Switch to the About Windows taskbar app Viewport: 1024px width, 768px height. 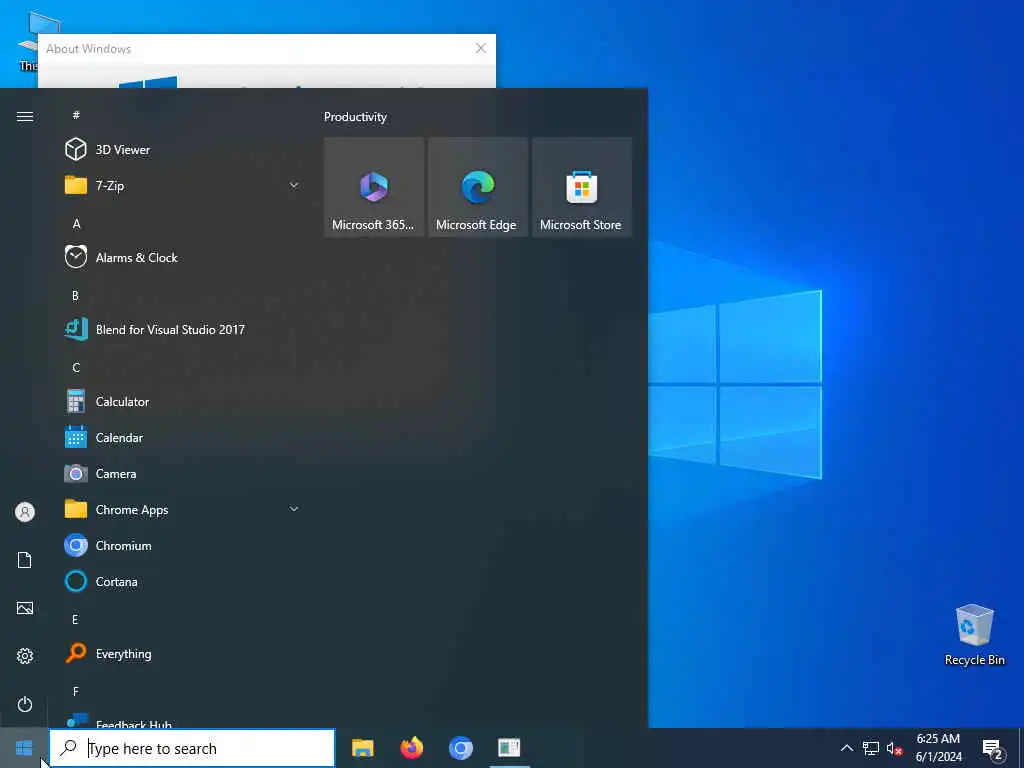(509, 748)
